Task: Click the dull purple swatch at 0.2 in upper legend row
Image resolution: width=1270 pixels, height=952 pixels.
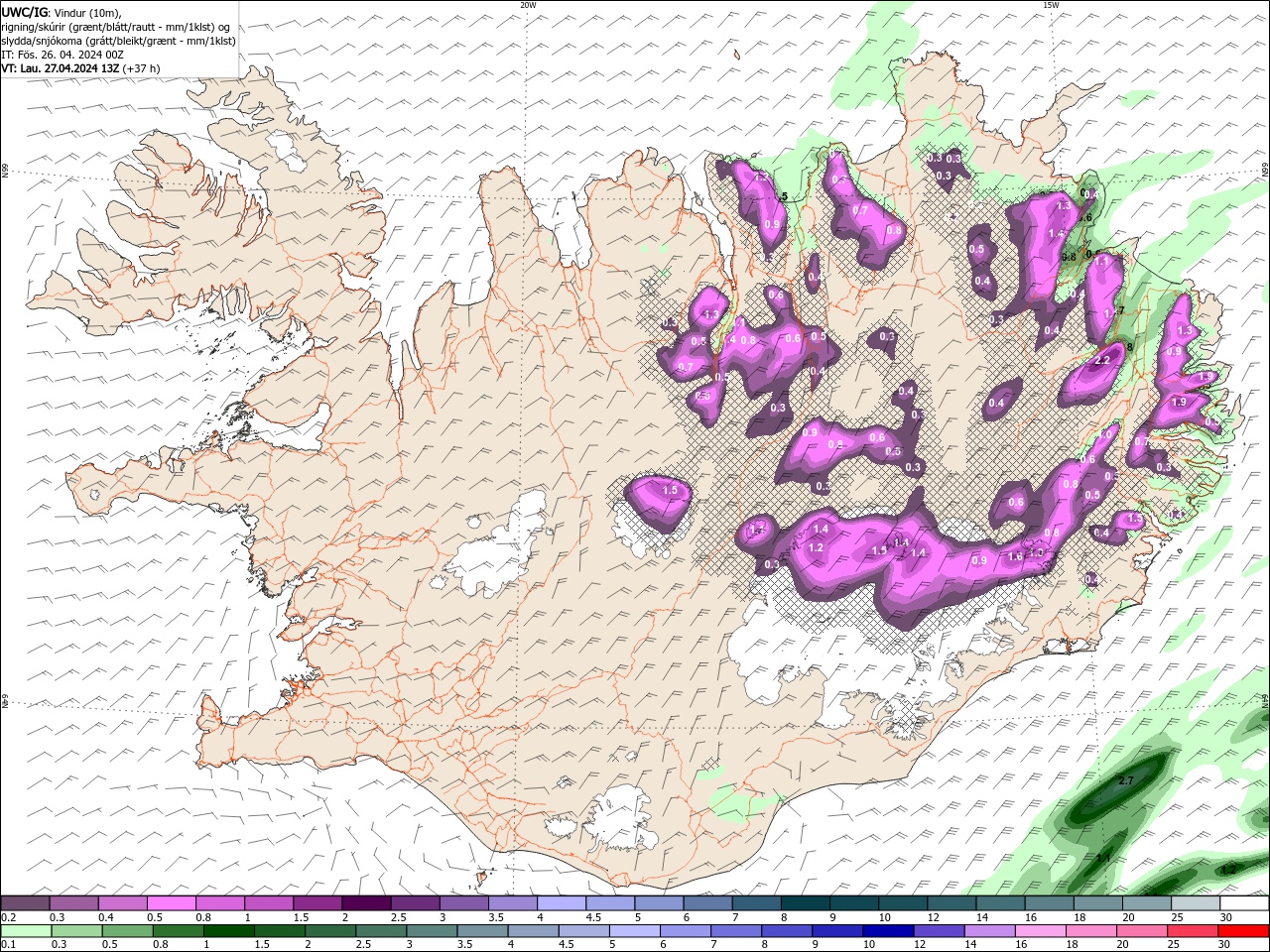Action: (x=25, y=903)
